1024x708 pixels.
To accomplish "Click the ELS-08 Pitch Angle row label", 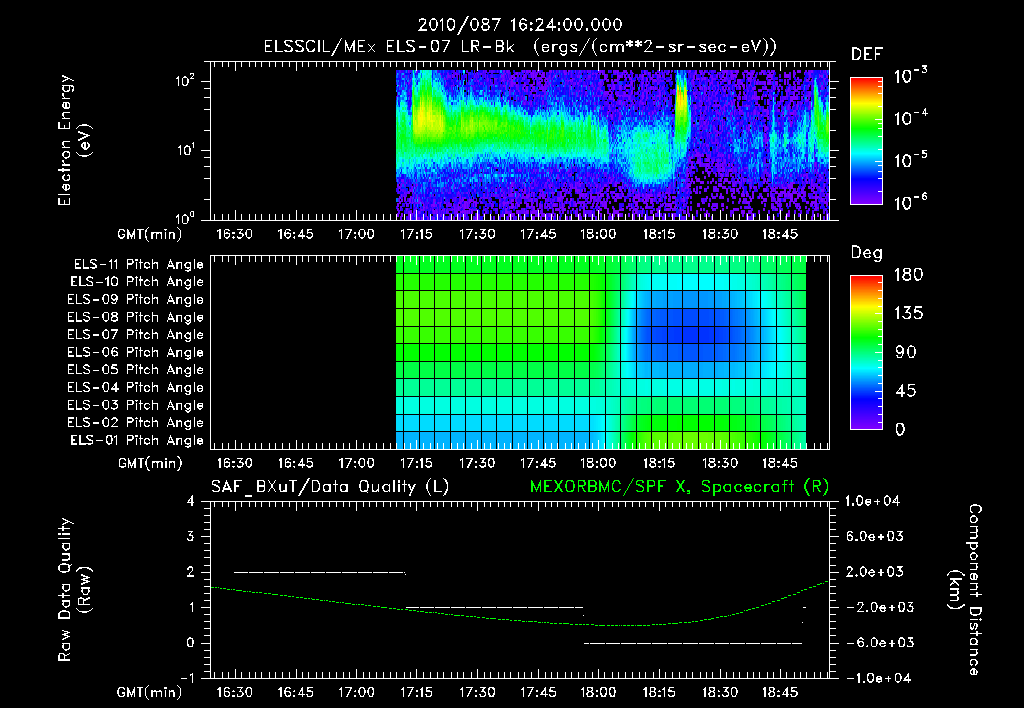I will tap(135, 317).
